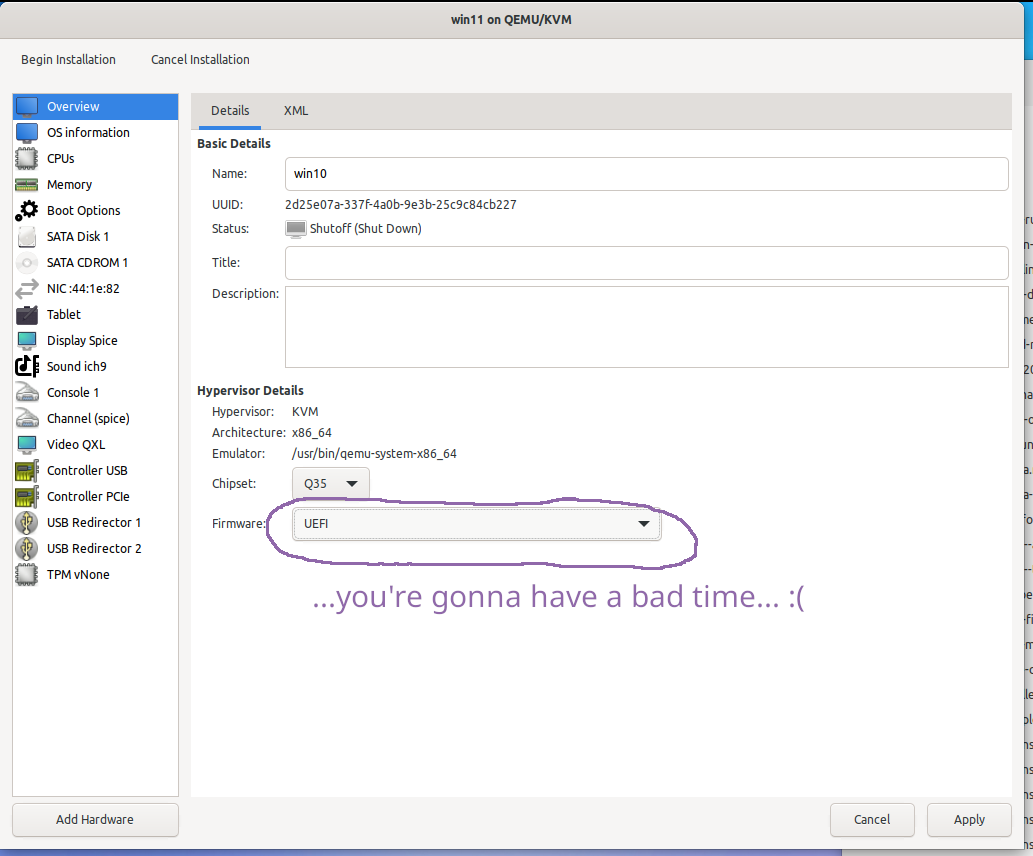Click the window title "win11 on QEMU/KVM"
The image size is (1033, 856).
(x=511, y=20)
